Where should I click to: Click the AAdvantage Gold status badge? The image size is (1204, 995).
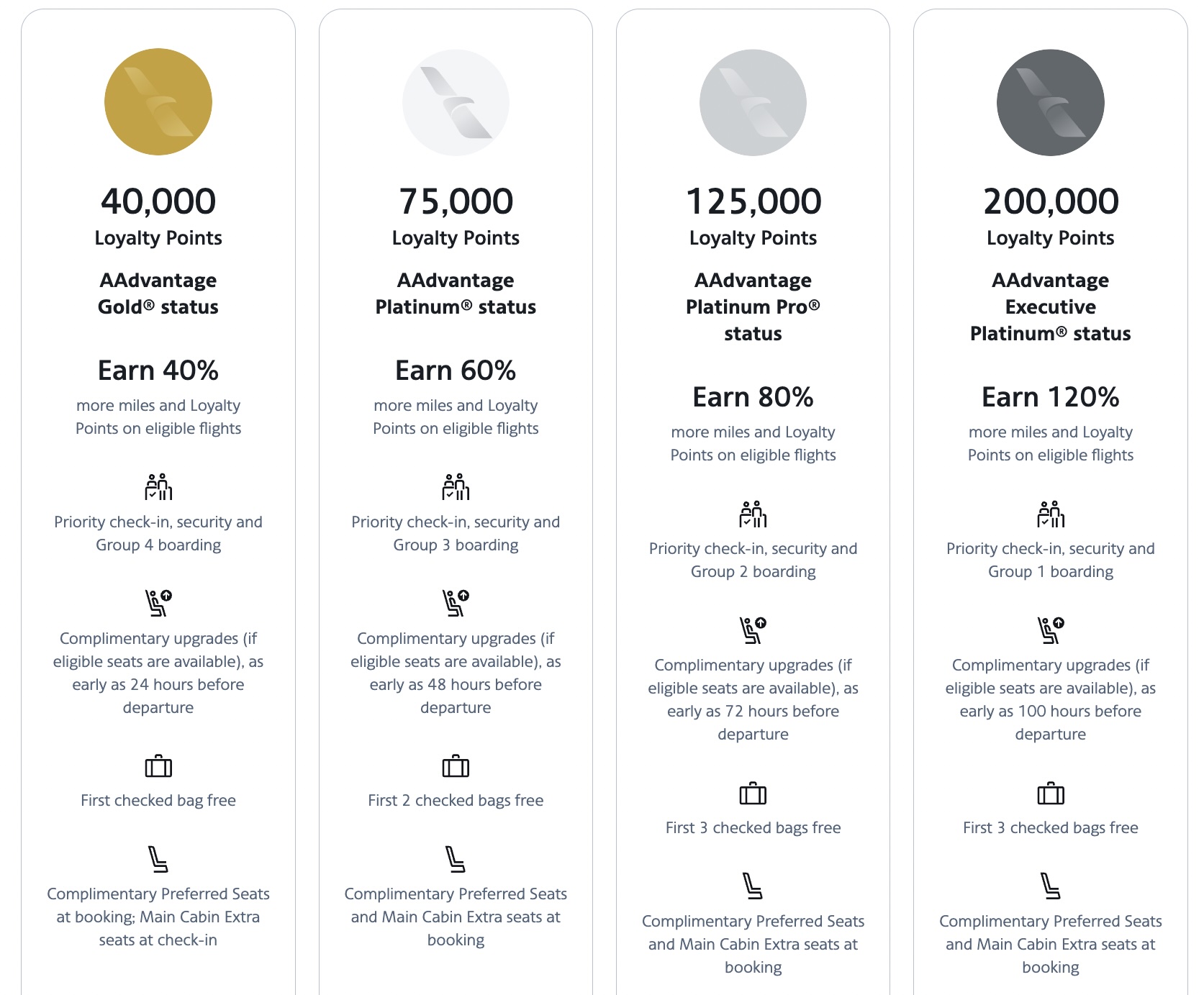coord(158,102)
